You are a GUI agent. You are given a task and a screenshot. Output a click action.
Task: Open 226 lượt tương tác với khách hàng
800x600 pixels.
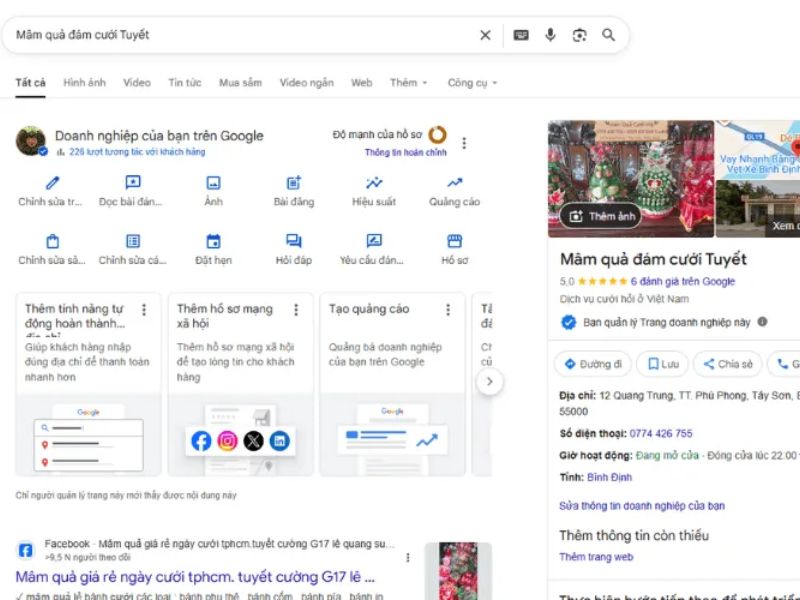(x=137, y=152)
